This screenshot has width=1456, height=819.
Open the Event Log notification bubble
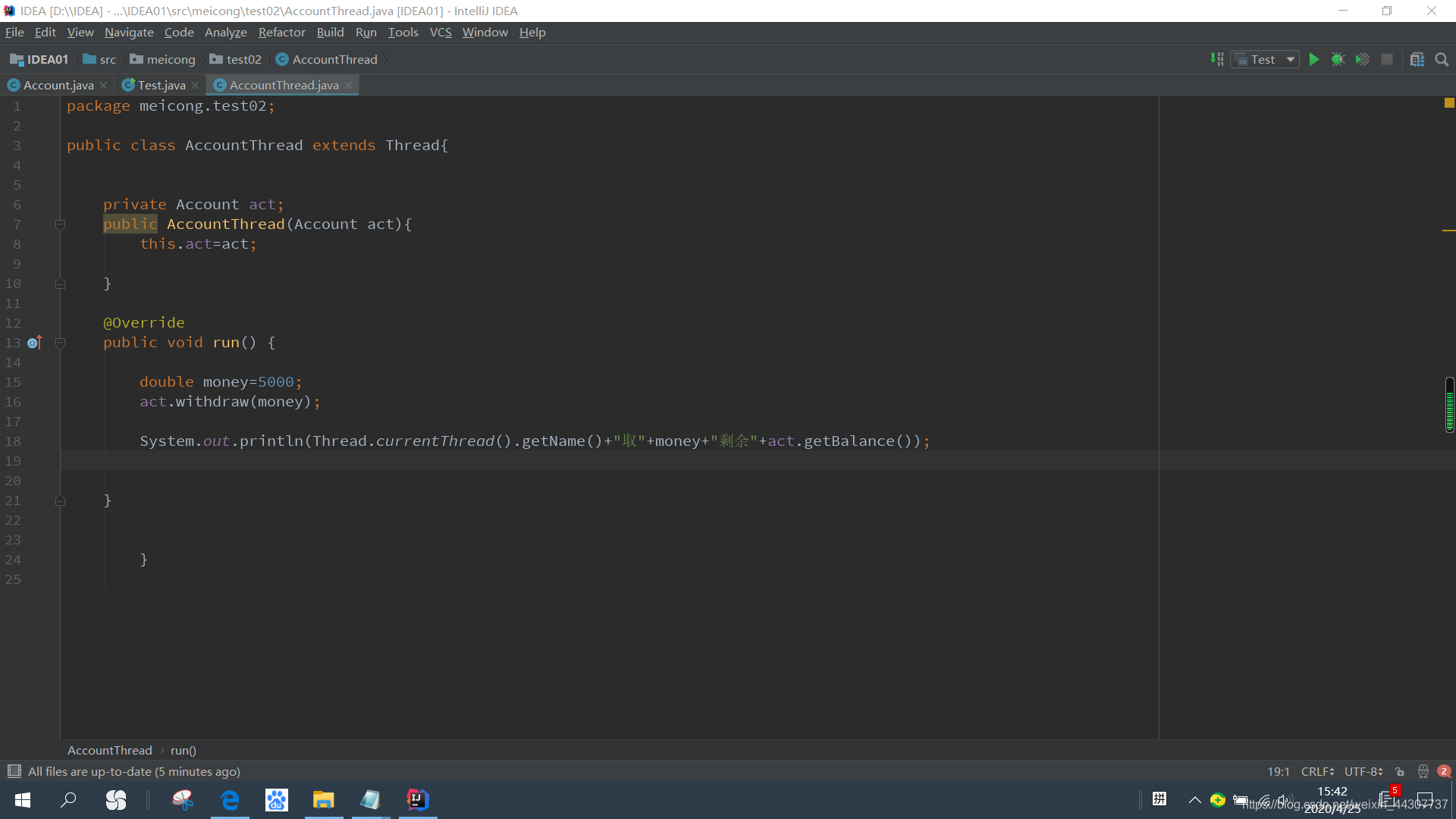[1444, 771]
